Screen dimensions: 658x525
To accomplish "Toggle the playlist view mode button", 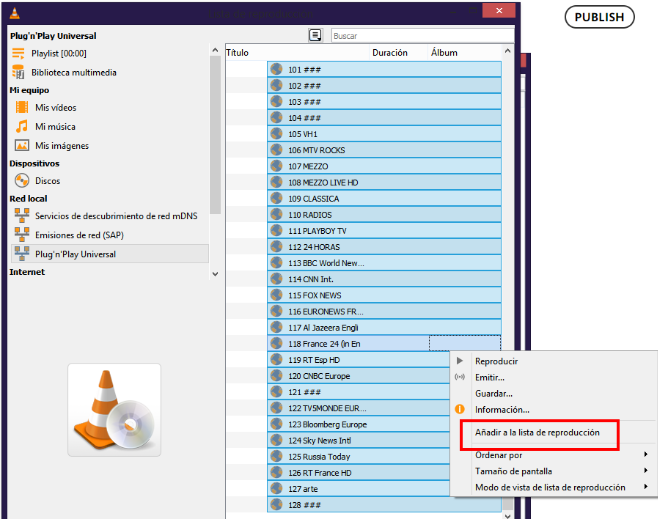I will point(315,36).
